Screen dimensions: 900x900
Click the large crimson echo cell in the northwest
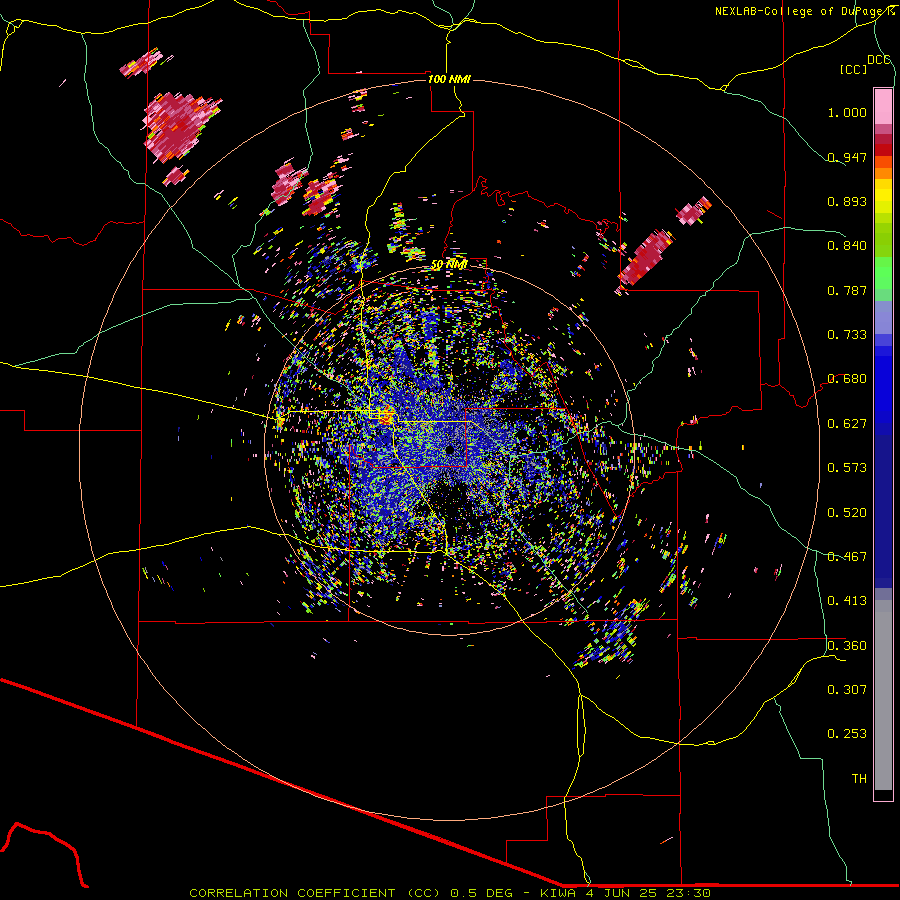click(x=178, y=126)
